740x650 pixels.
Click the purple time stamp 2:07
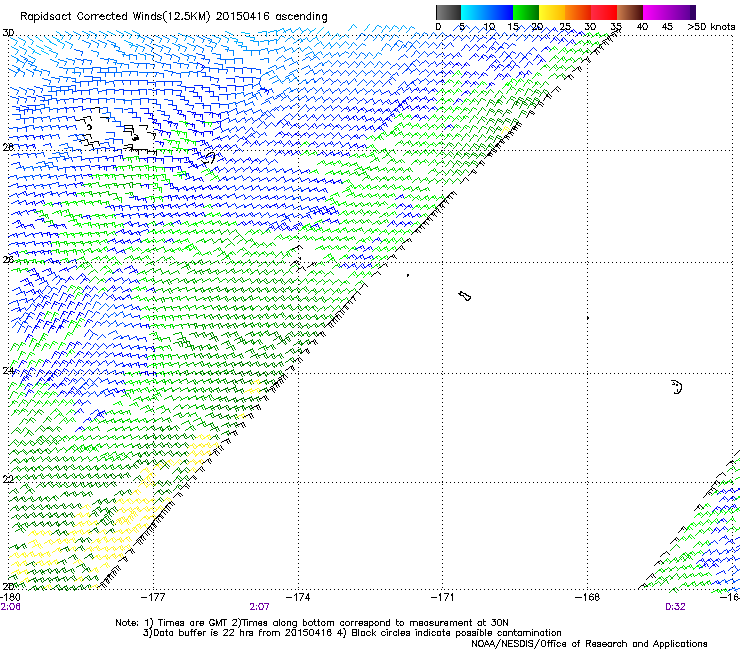[260, 607]
